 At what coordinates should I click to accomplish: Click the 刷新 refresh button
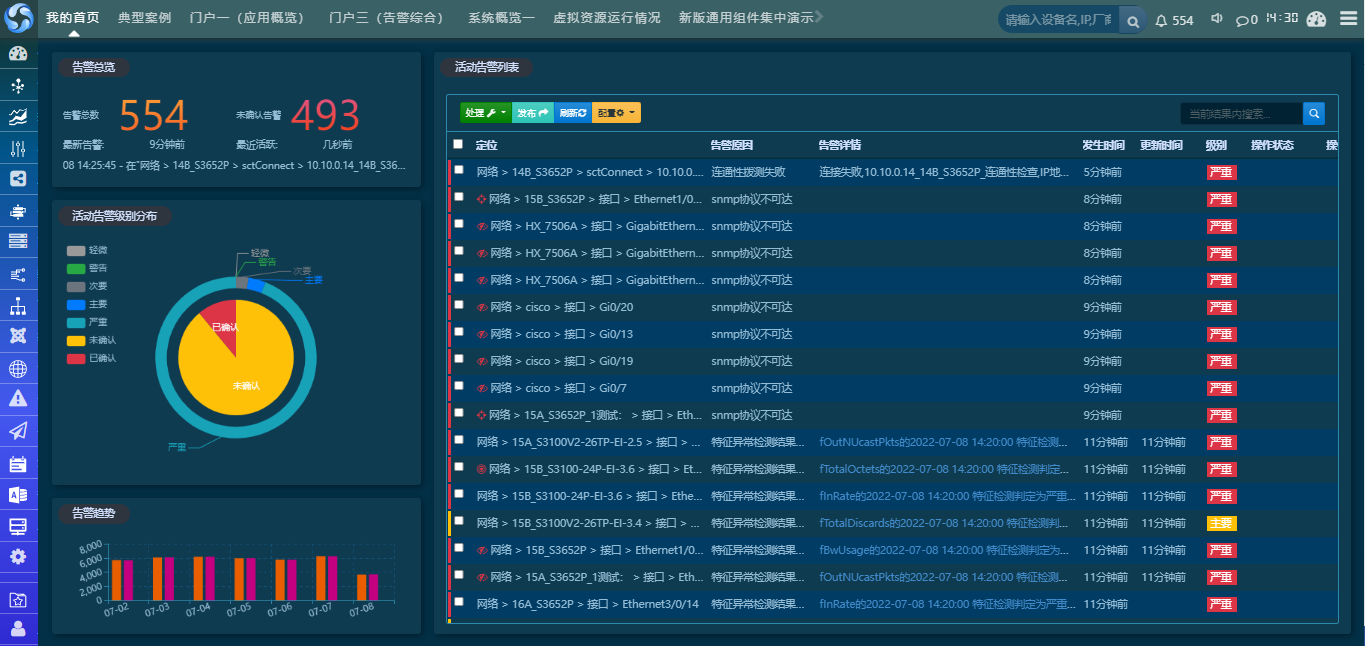coord(572,113)
